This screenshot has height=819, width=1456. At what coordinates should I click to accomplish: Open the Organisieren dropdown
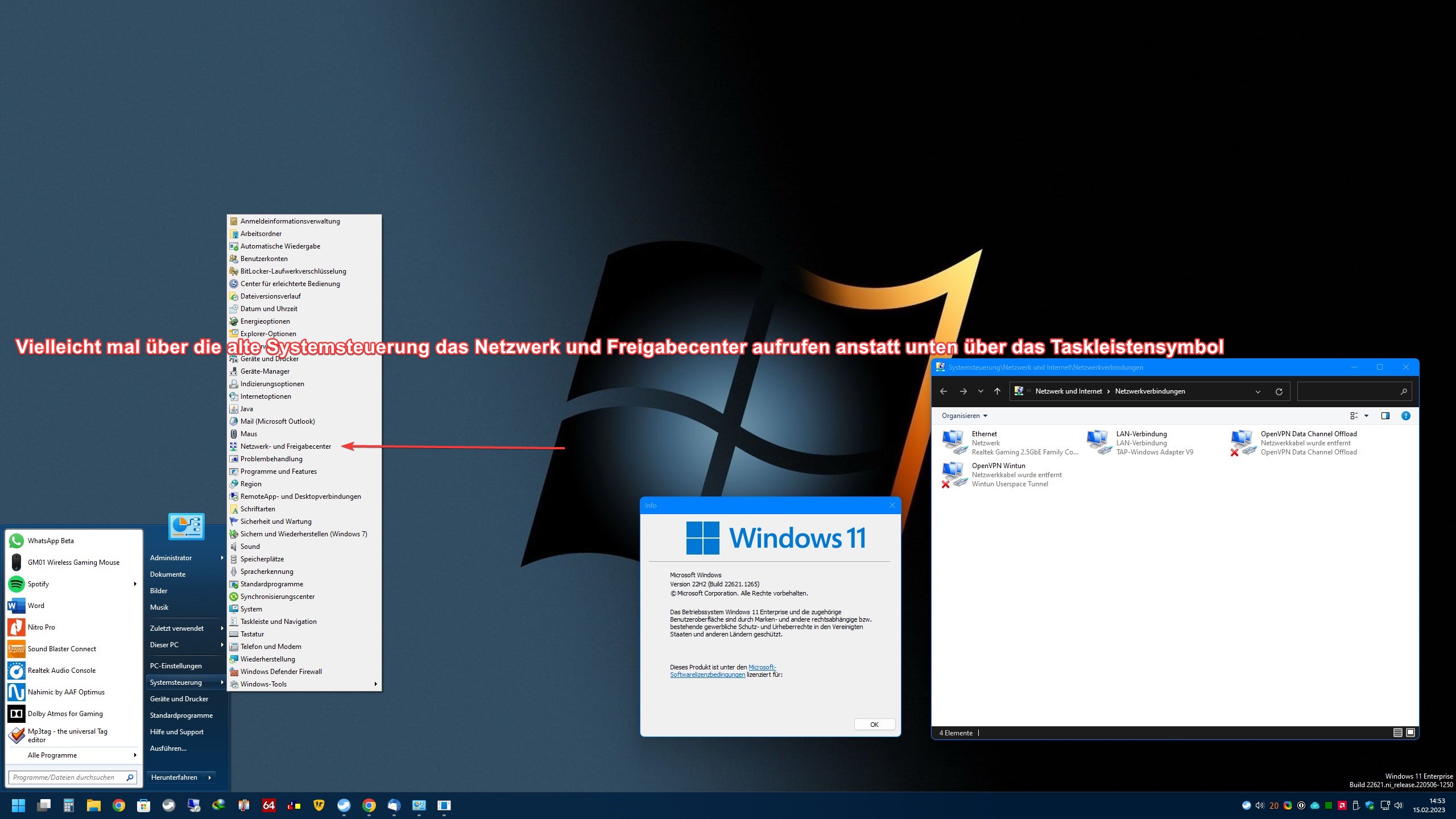(x=965, y=416)
